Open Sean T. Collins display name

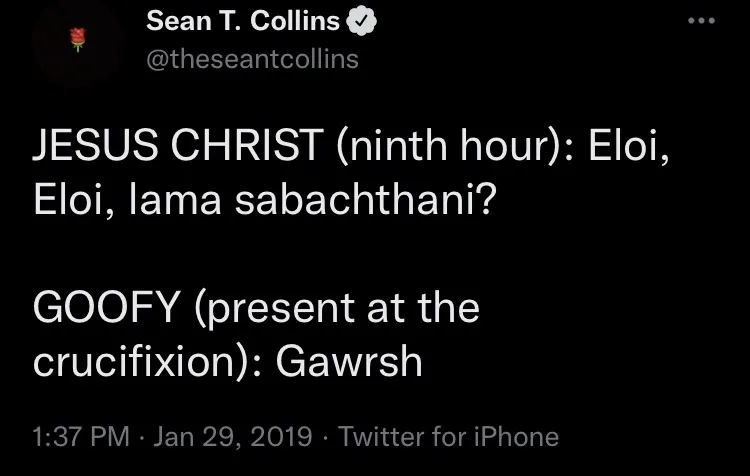pos(242,22)
